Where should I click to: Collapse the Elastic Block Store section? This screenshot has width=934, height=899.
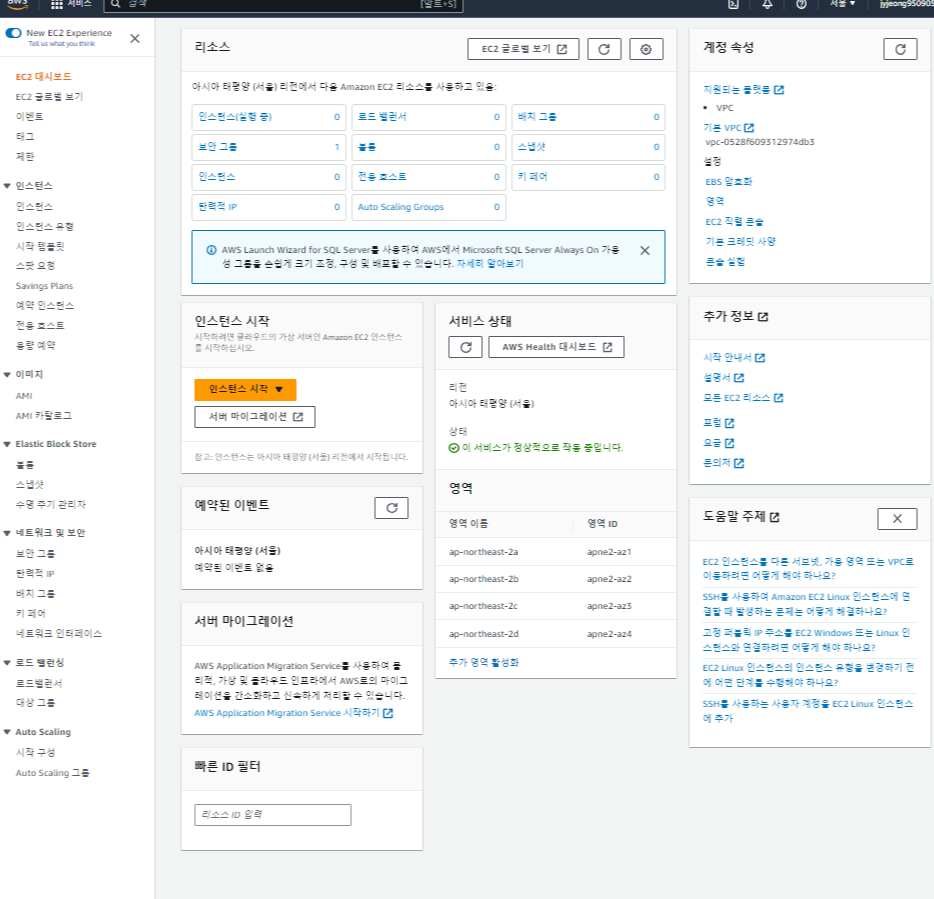click(x=7, y=444)
